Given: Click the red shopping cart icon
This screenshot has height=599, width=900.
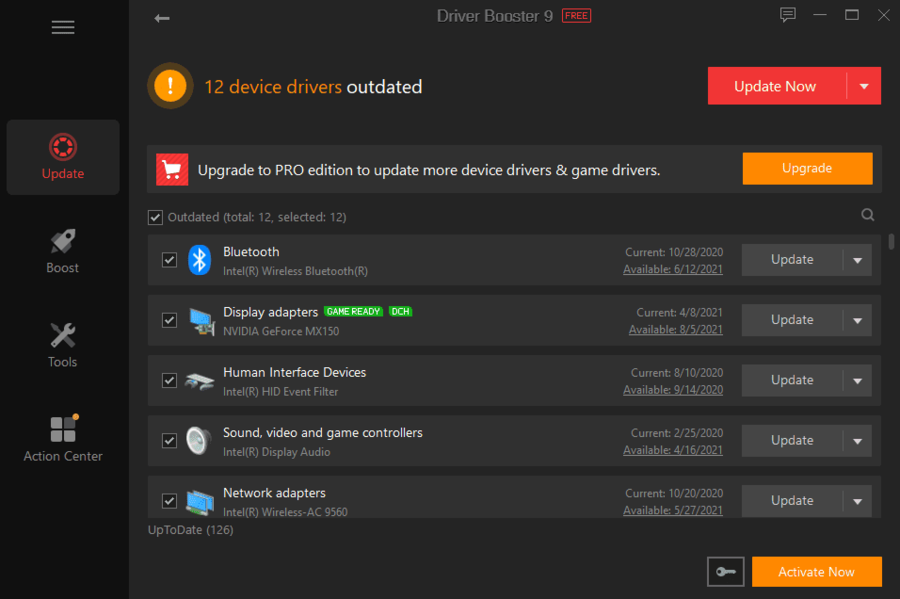Looking at the screenshot, I should (172, 170).
